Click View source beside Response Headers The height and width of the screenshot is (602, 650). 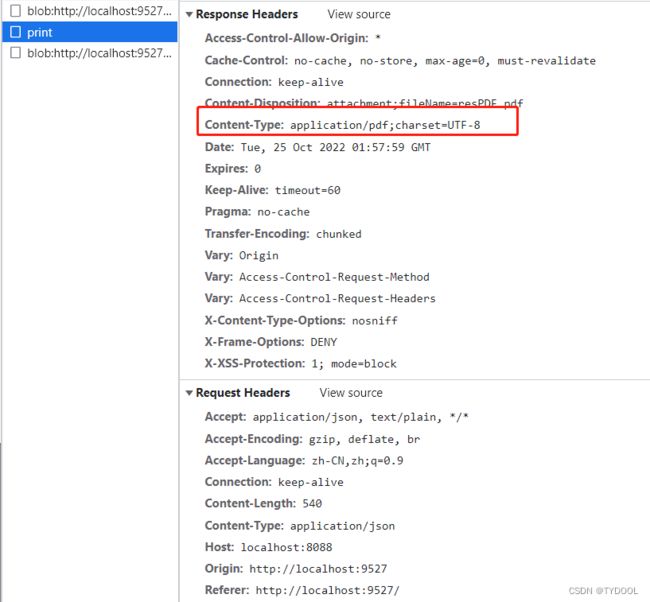pyautogui.click(x=359, y=15)
